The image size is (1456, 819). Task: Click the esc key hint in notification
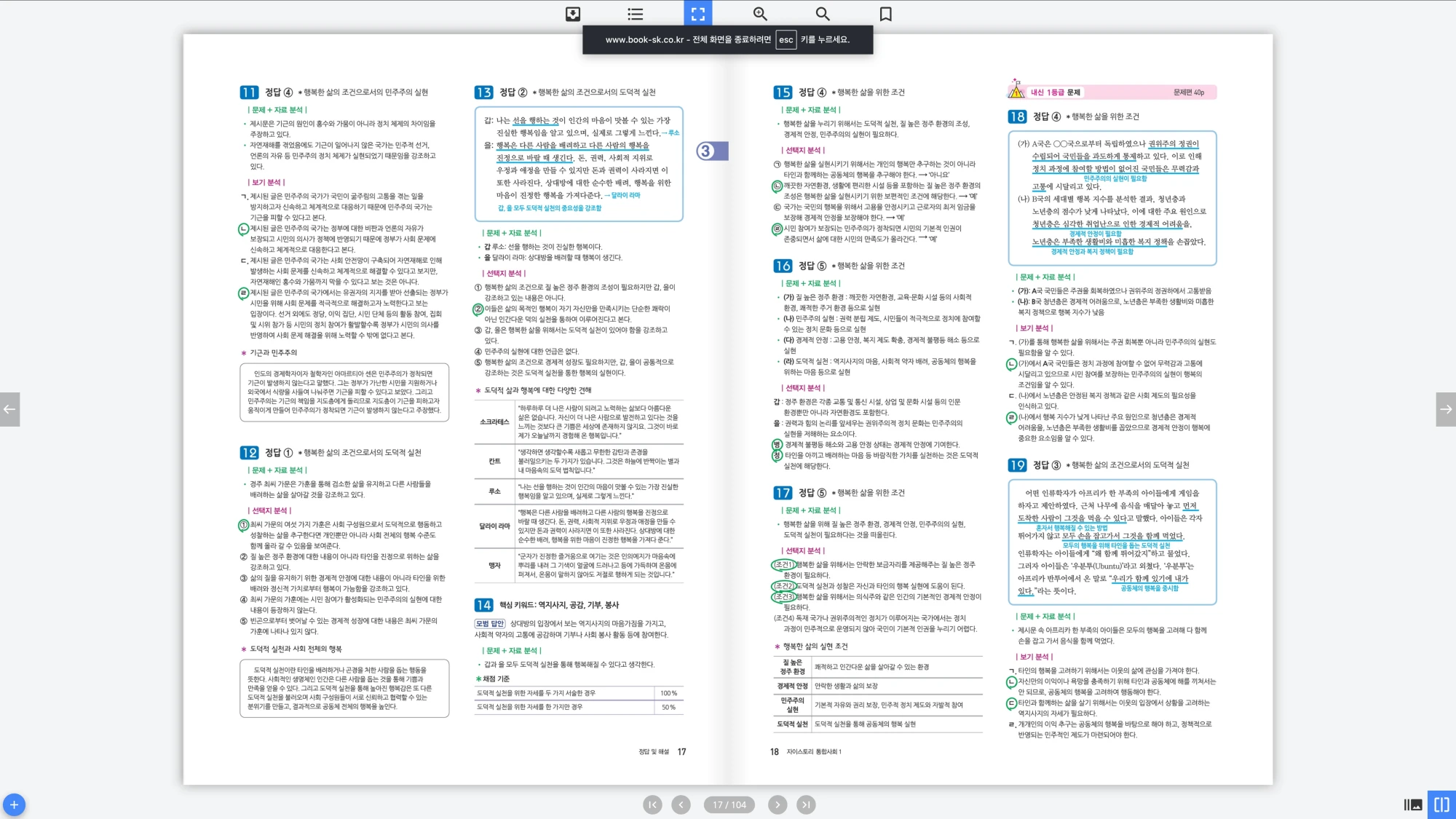coord(786,40)
